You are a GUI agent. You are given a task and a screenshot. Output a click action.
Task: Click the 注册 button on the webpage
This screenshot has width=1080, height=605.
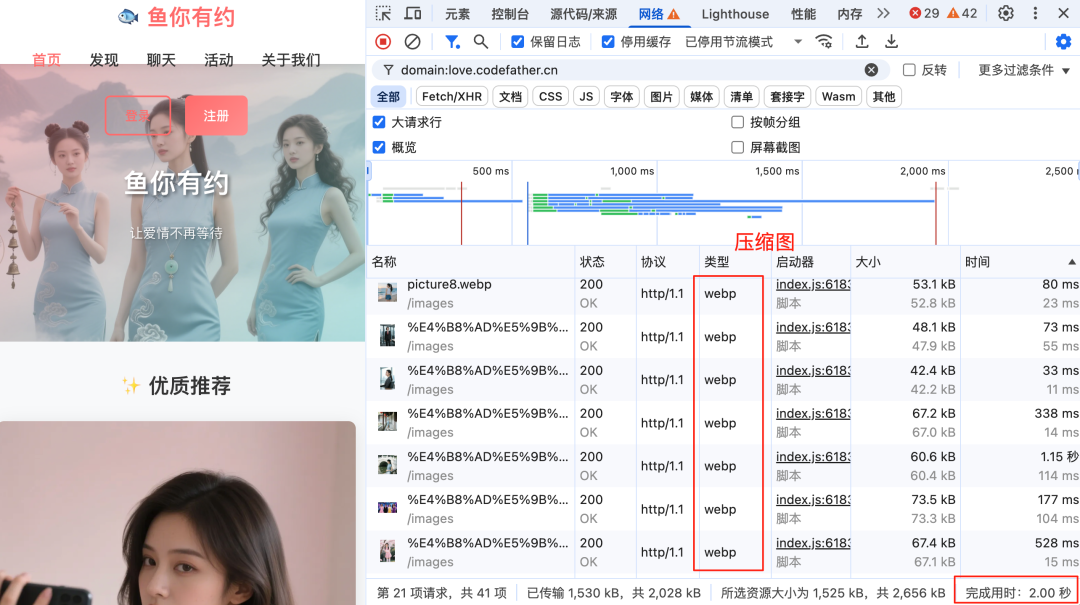coord(216,115)
